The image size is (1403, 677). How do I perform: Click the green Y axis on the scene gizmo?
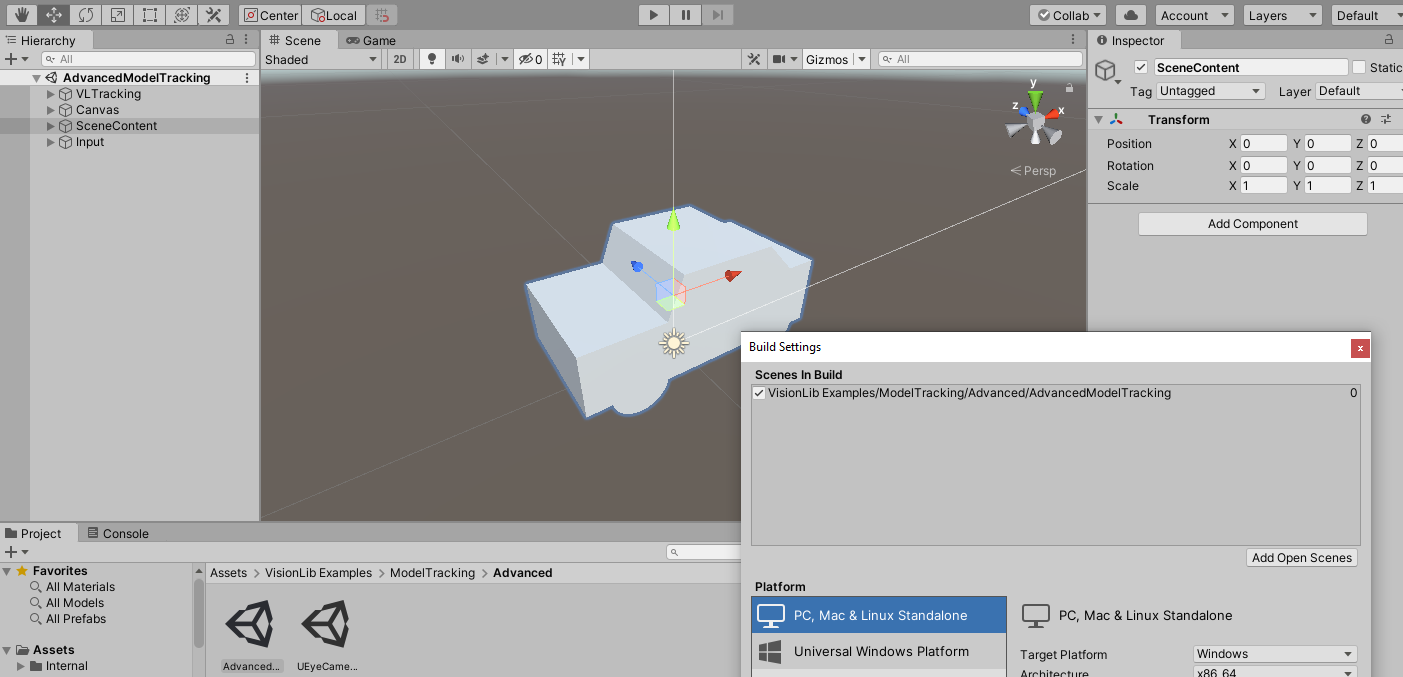click(x=1036, y=100)
